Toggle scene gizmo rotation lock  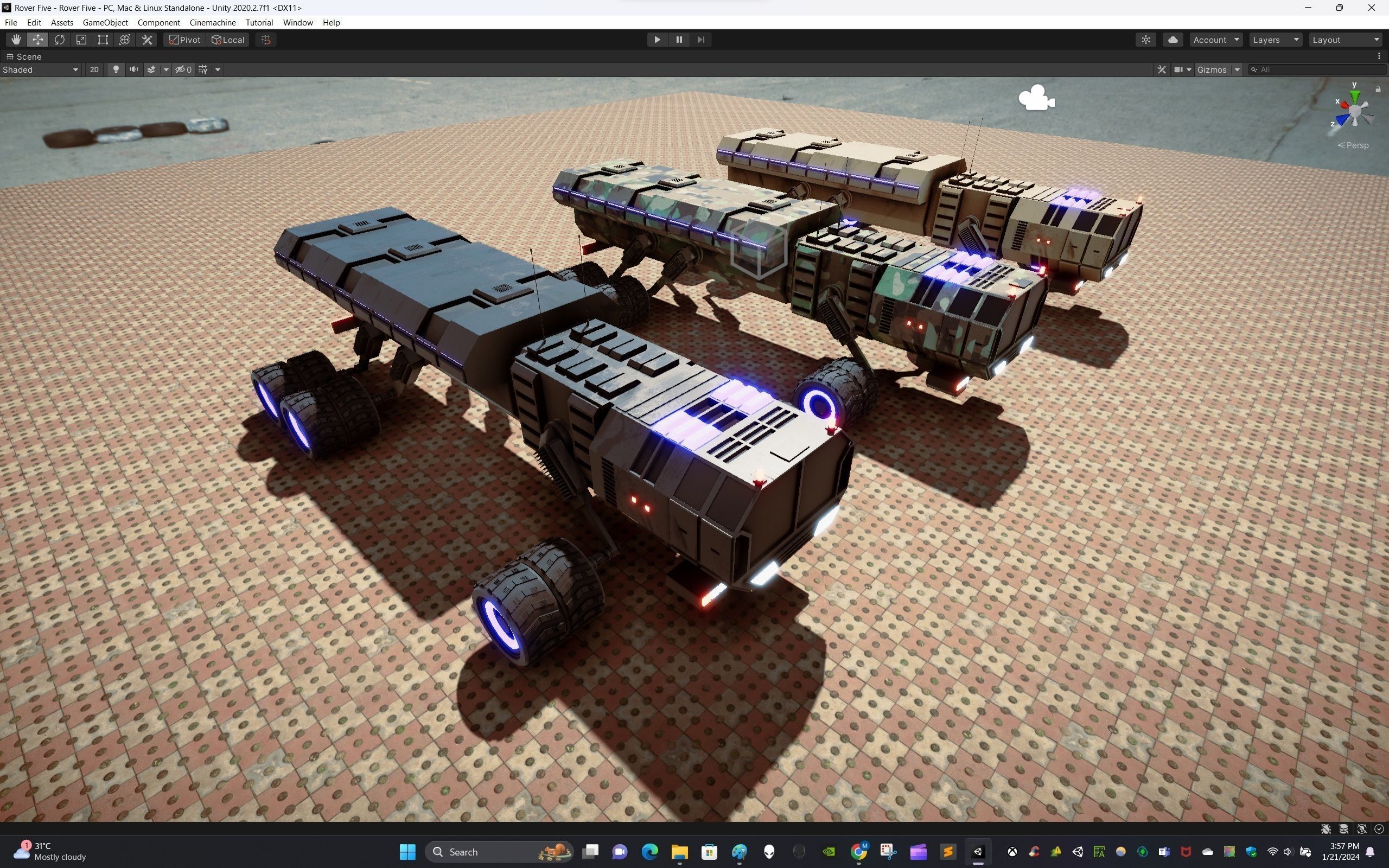[1378, 89]
